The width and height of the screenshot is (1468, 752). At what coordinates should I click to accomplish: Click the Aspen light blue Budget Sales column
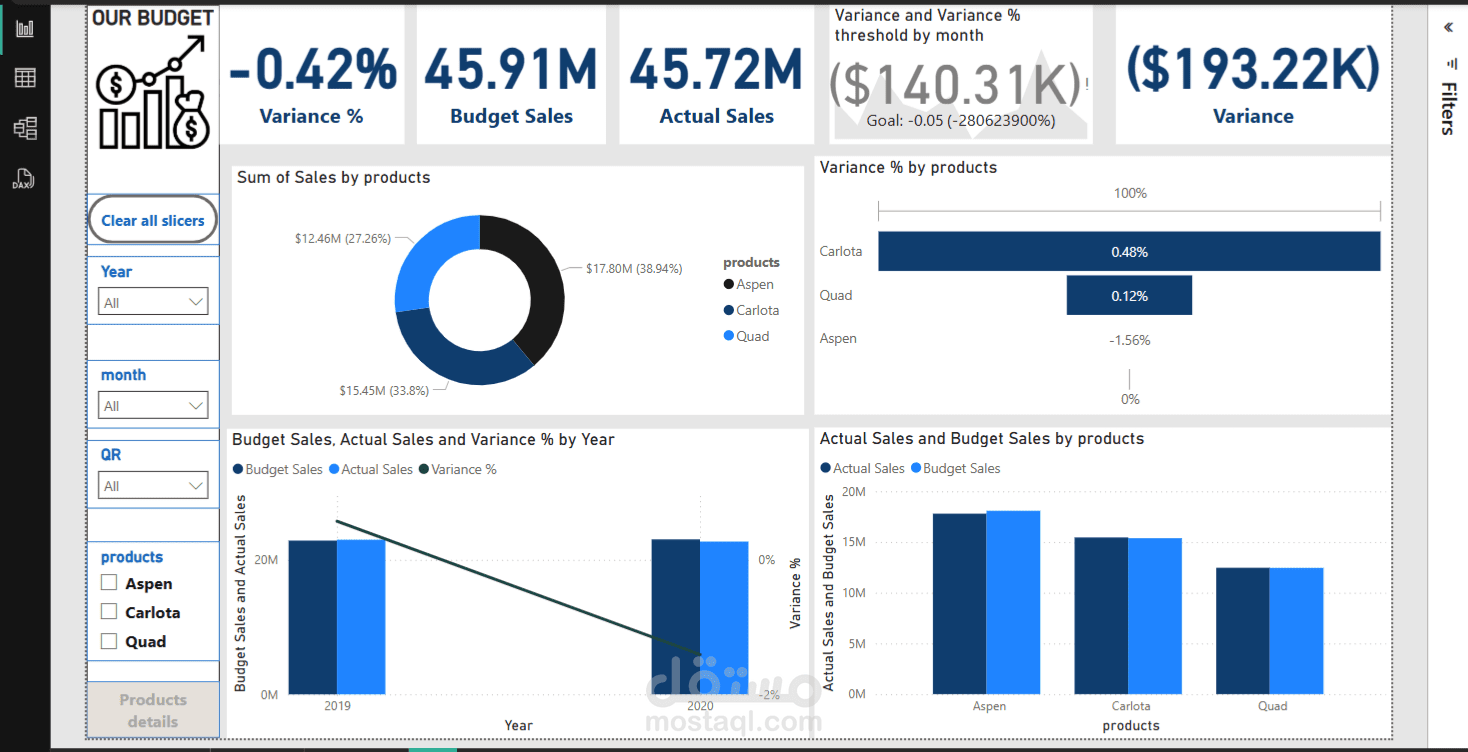click(x=1013, y=602)
